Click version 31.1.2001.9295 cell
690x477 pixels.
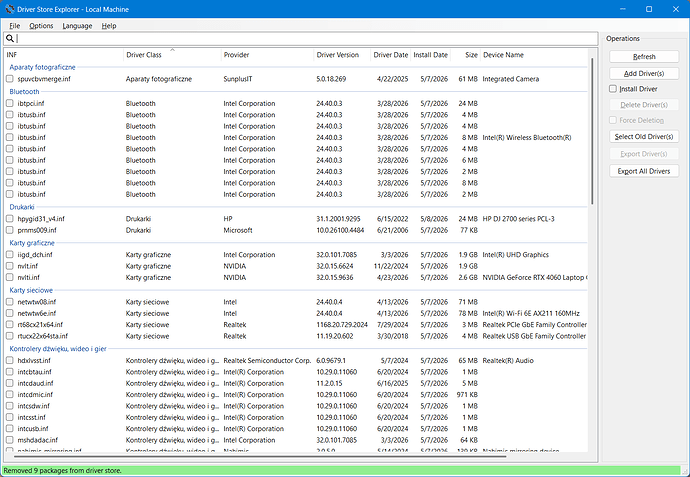[x=338, y=219]
